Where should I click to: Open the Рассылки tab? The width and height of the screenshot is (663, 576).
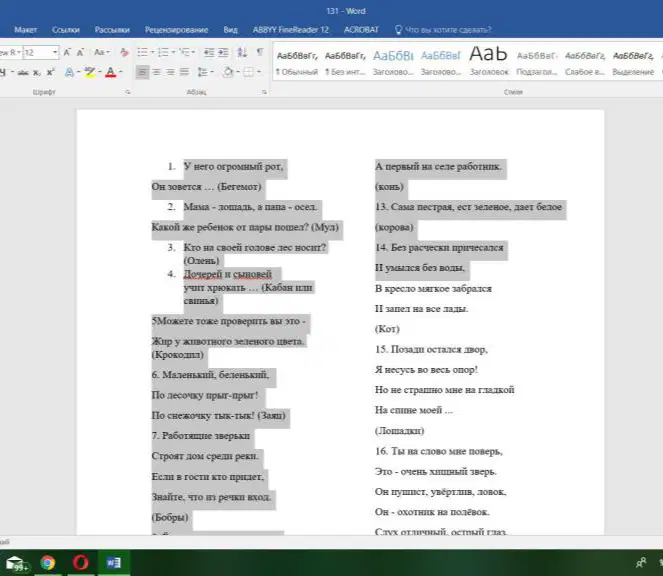pos(112,30)
